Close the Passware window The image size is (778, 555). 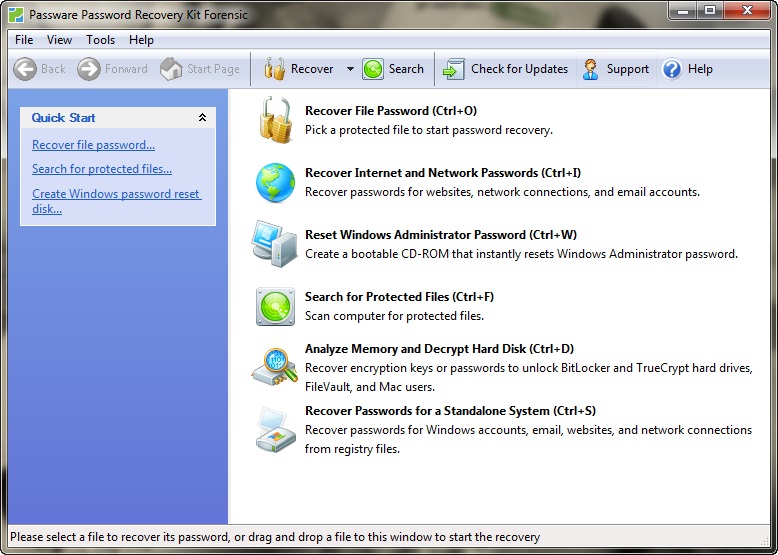click(x=747, y=10)
